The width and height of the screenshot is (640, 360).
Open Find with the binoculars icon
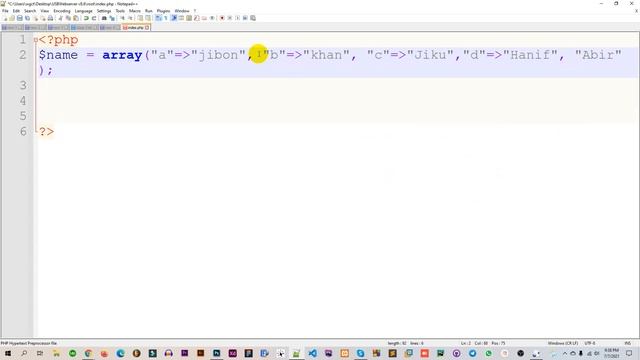[104, 18]
